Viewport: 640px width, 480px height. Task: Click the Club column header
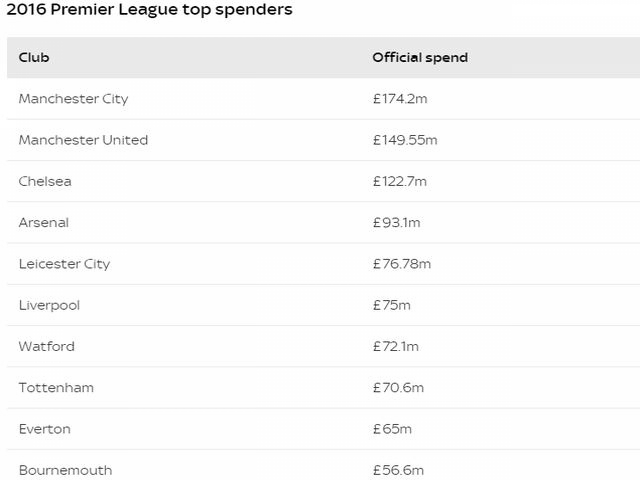tap(34, 57)
